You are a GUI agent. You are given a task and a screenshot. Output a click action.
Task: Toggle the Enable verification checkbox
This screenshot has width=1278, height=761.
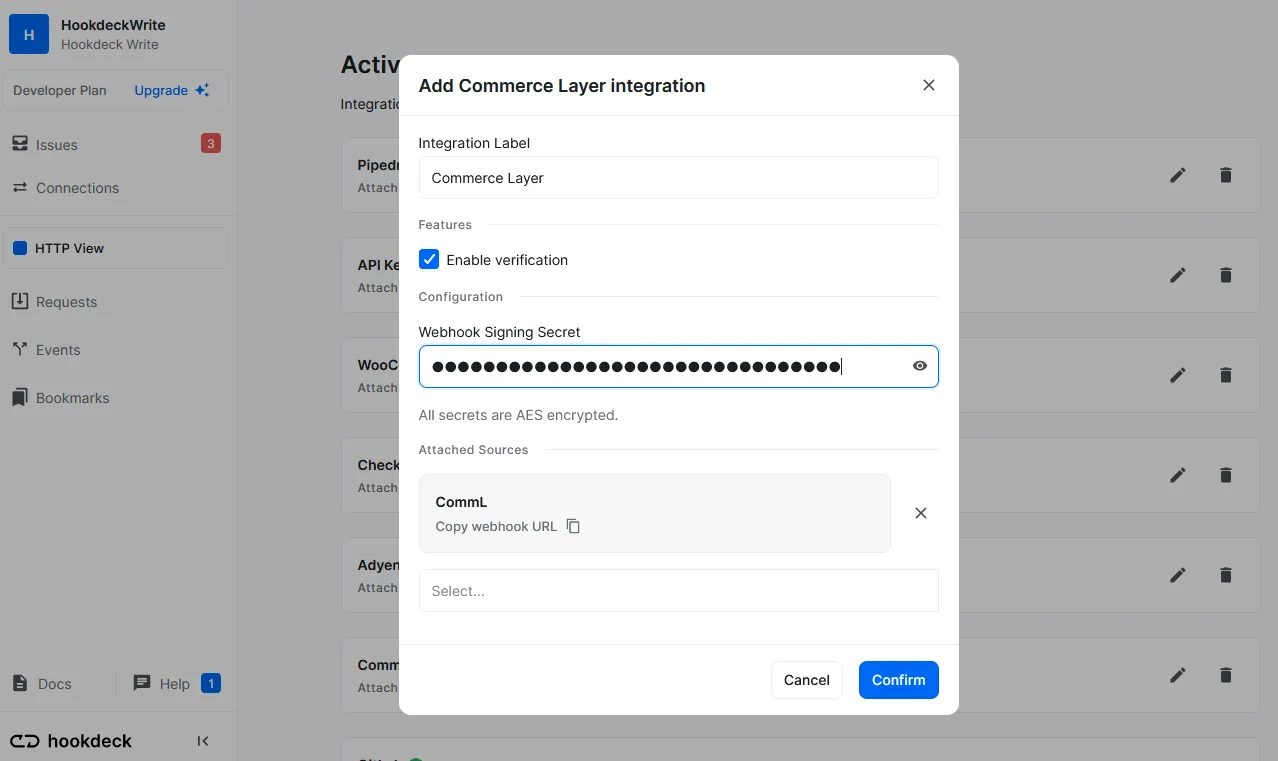click(429, 260)
